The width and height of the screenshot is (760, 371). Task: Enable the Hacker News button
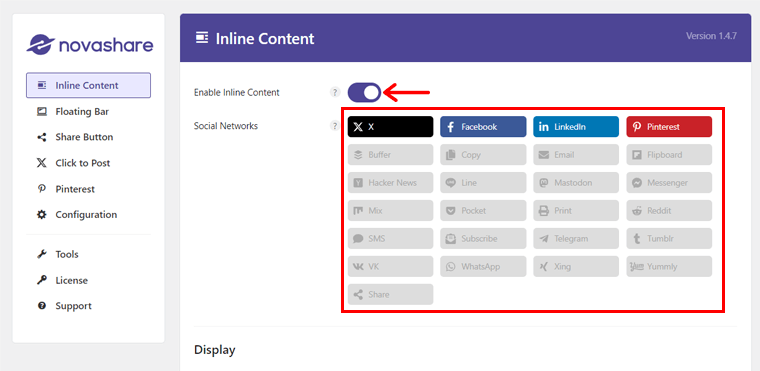point(390,183)
